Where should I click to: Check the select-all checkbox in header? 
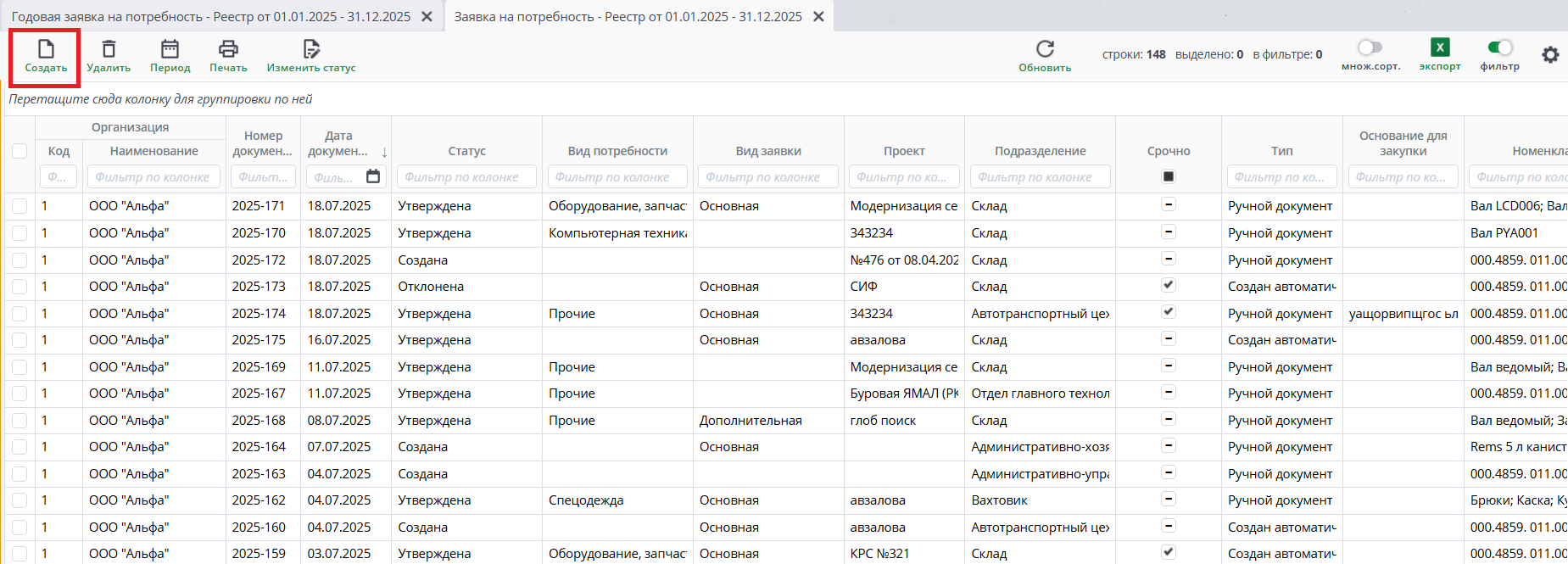coord(20,151)
